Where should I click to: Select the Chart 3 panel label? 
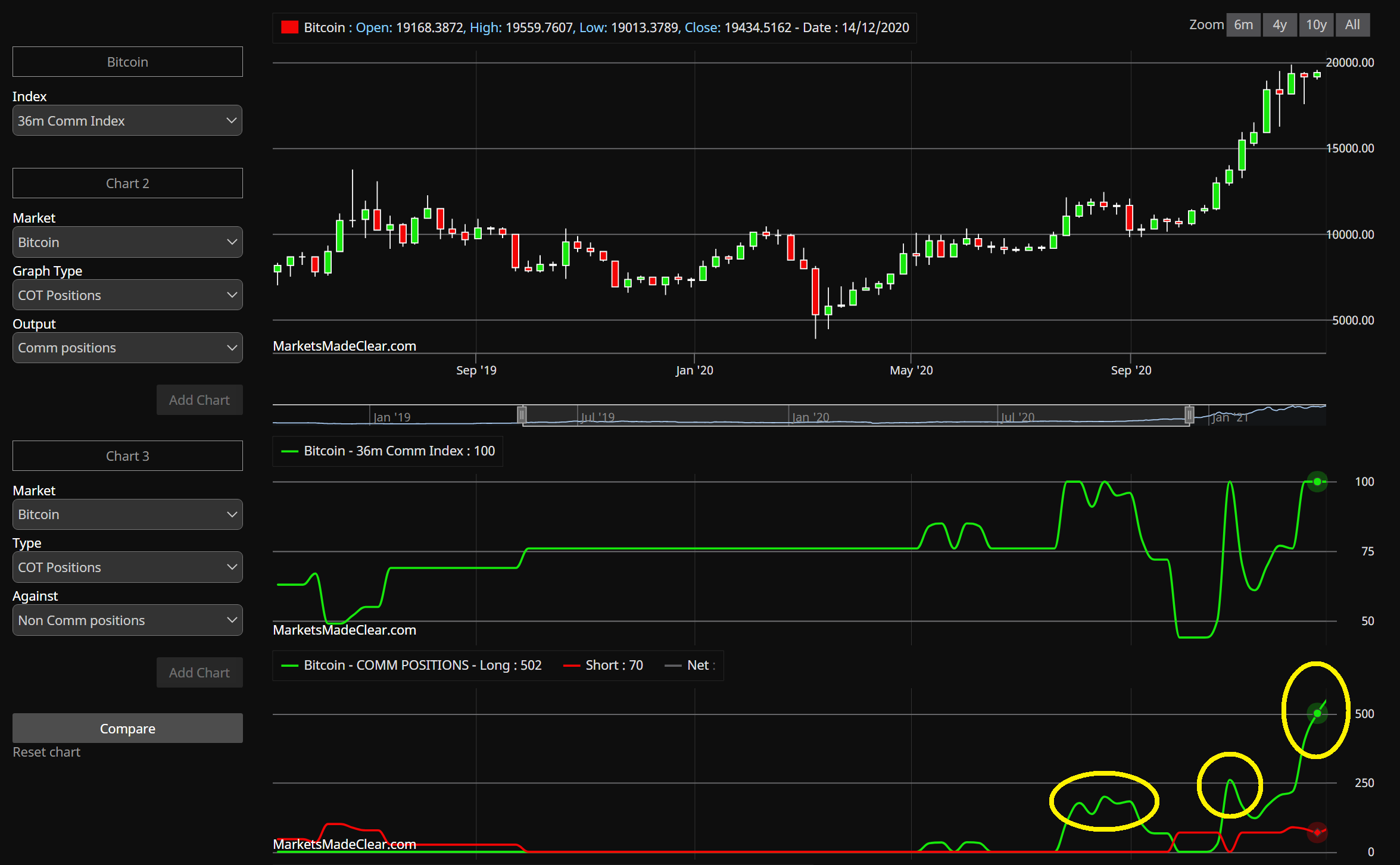(126, 456)
